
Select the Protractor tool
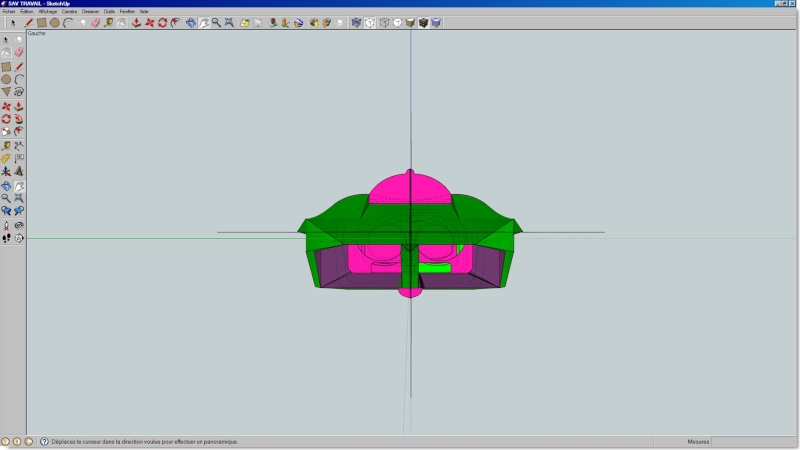click(x=6, y=159)
